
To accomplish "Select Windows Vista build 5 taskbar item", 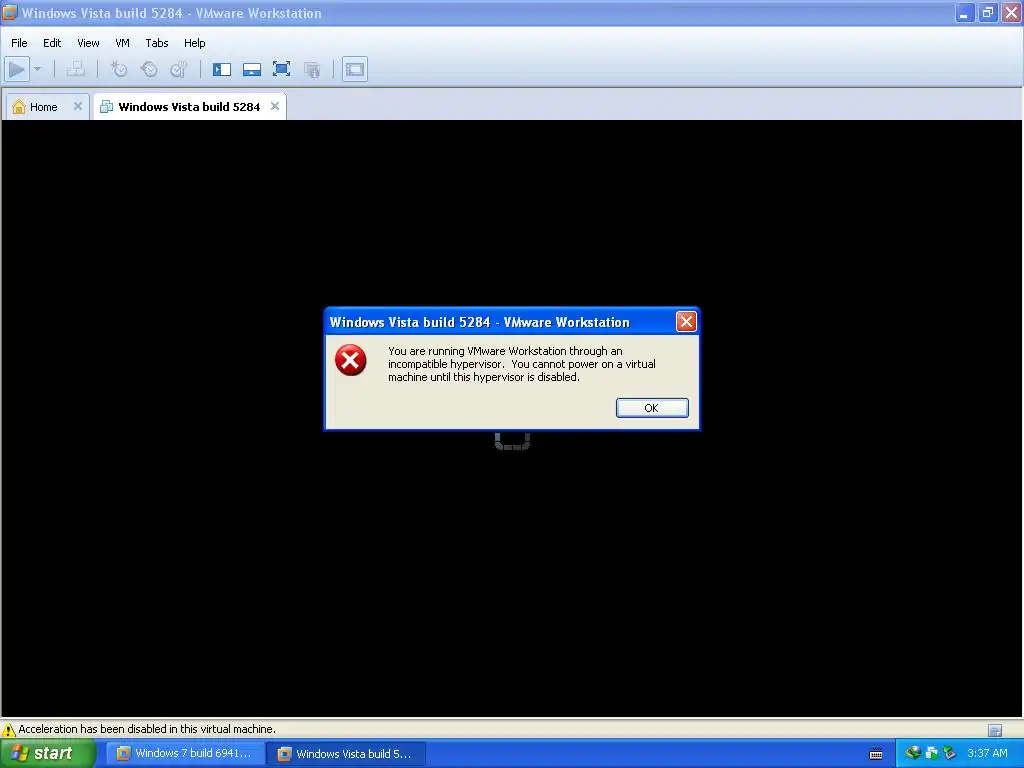I will 345,754.
